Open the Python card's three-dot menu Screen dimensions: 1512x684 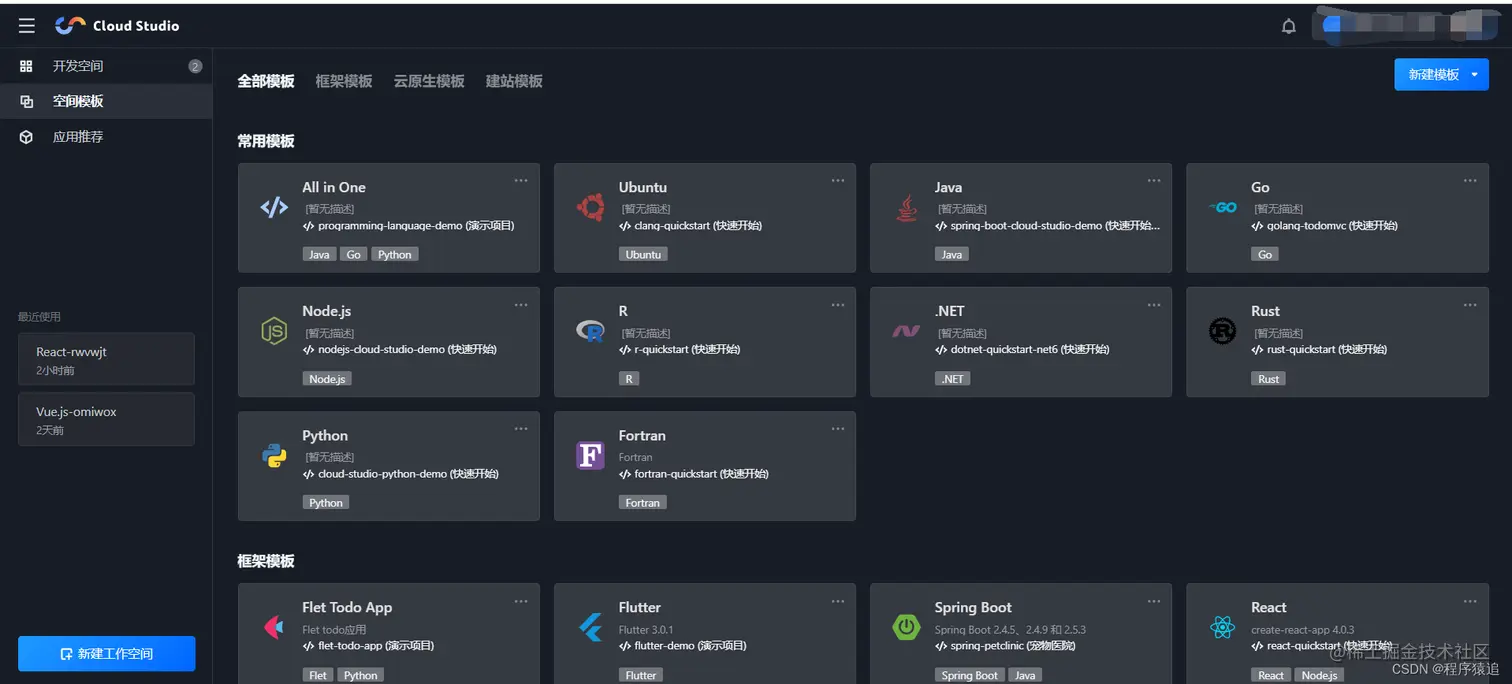(521, 429)
